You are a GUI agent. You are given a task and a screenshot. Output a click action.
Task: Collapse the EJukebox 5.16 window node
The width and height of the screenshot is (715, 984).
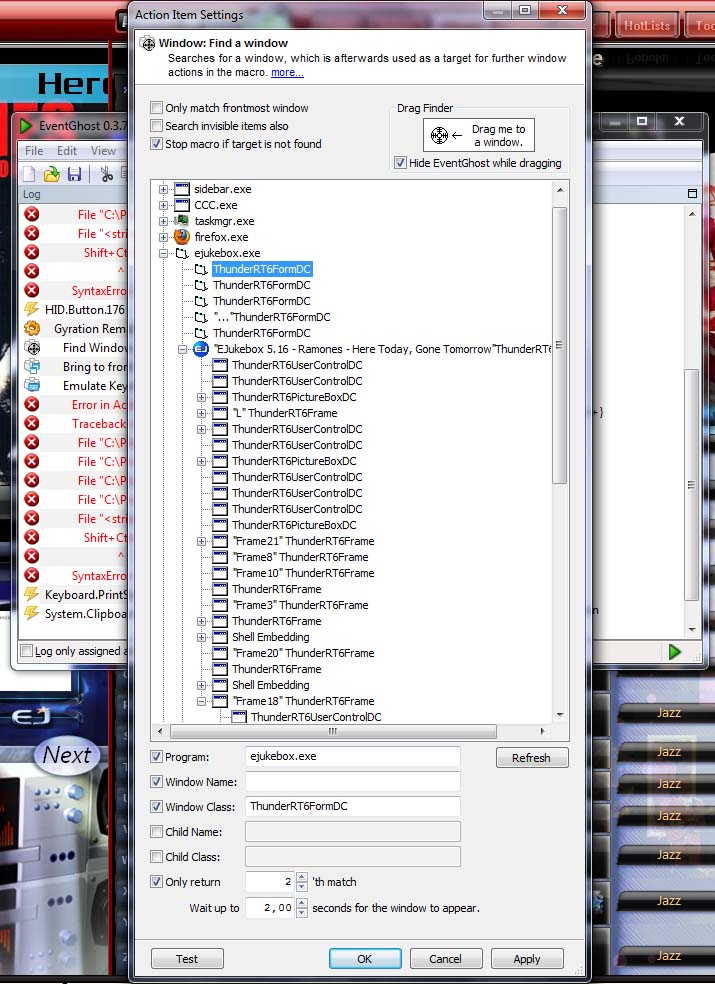tap(182, 350)
